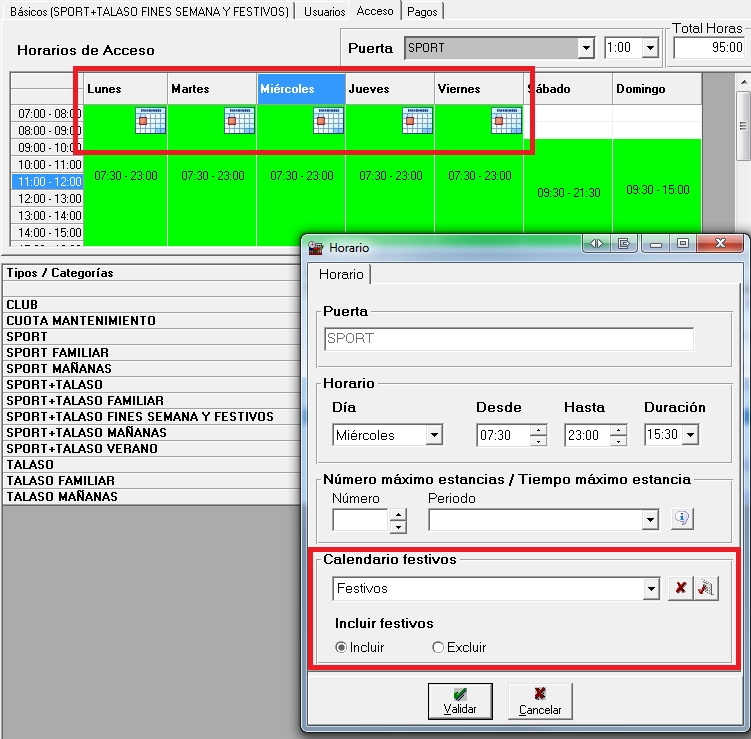751x739 pixels.
Task: Expand the Día dropdown showing Miércoles
Action: [434, 435]
